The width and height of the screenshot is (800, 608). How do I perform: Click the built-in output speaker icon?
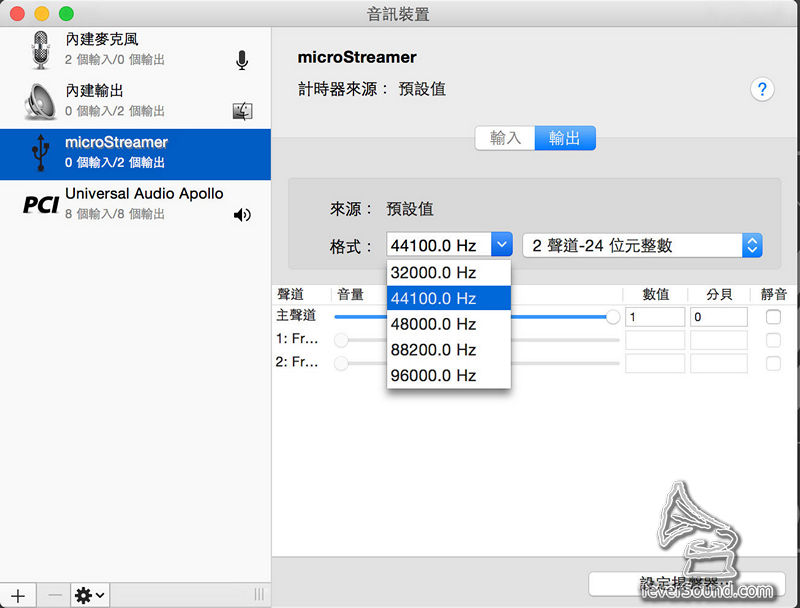click(40, 102)
